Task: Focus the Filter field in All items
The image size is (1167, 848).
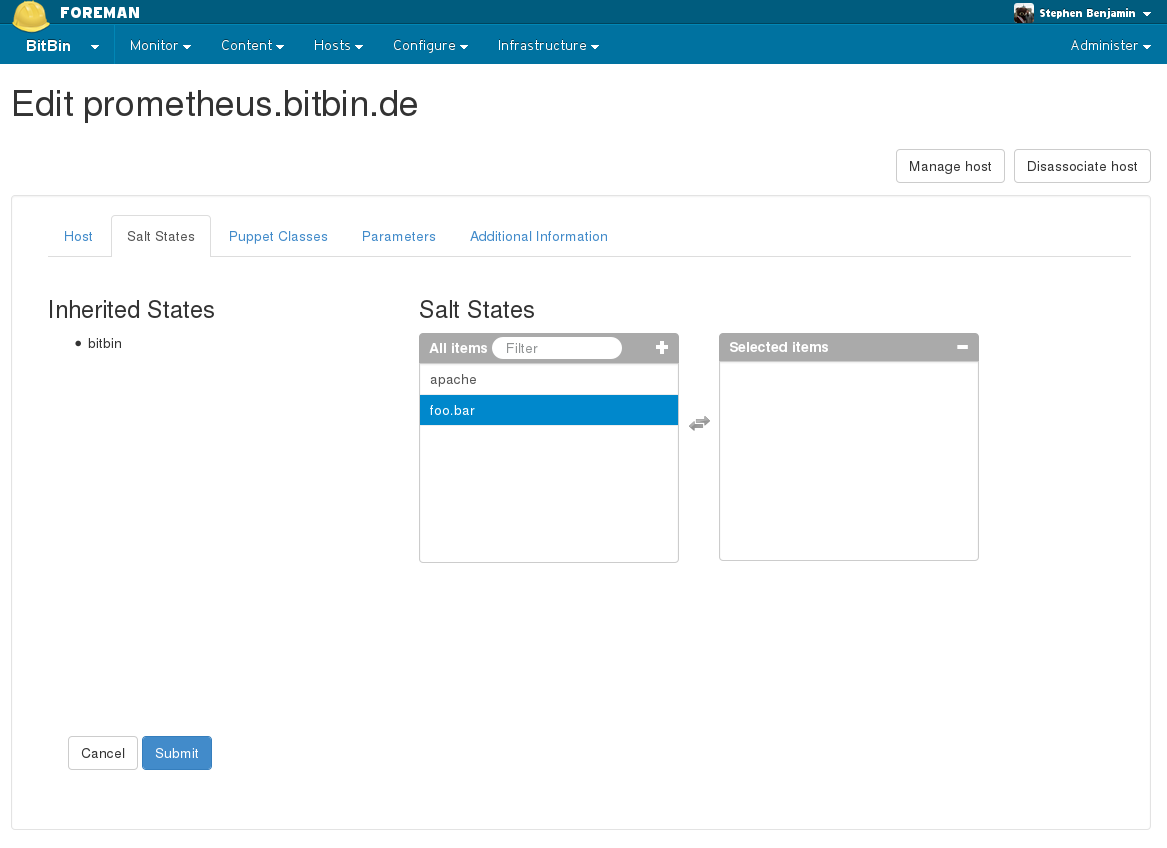Action: coord(557,348)
